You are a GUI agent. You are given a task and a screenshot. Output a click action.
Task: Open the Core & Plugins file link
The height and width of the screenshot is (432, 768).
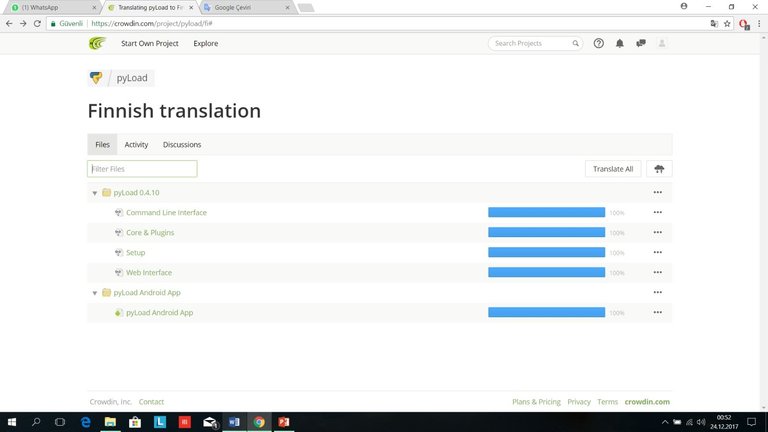coord(150,233)
